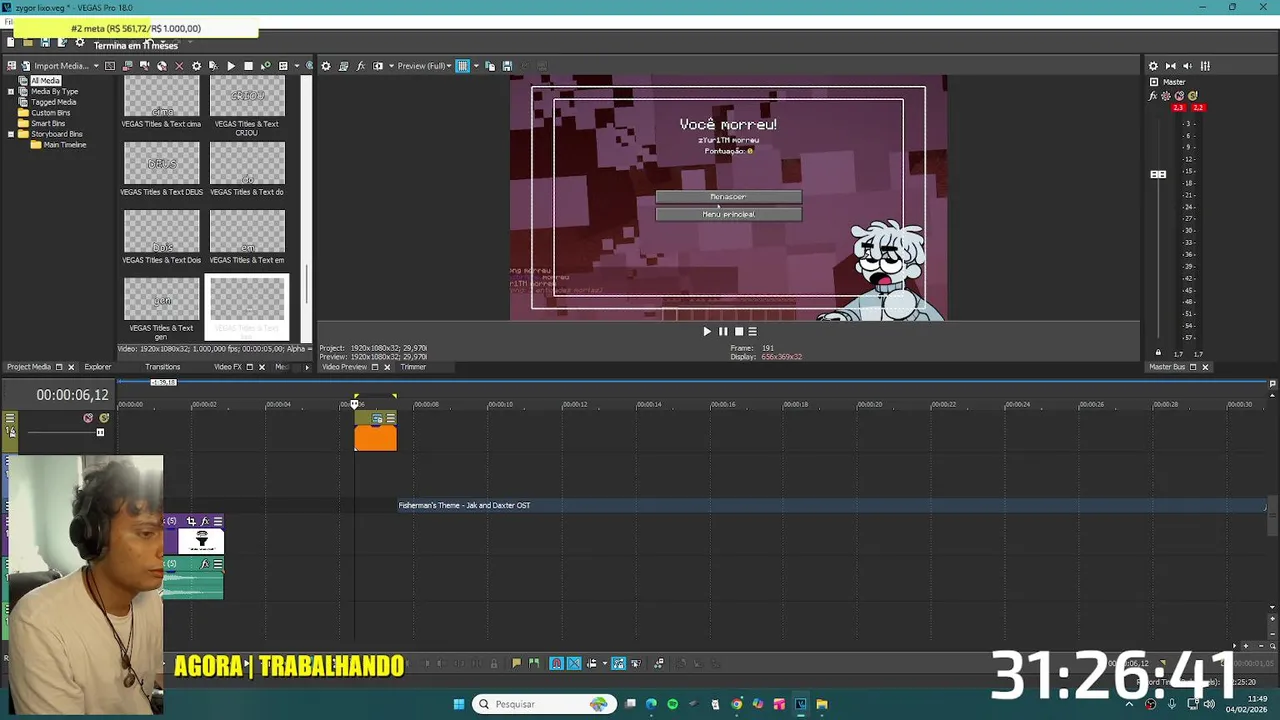Viewport: 1280px width, 720px height.
Task: Expand the Media By Type node
Action: click(11, 91)
